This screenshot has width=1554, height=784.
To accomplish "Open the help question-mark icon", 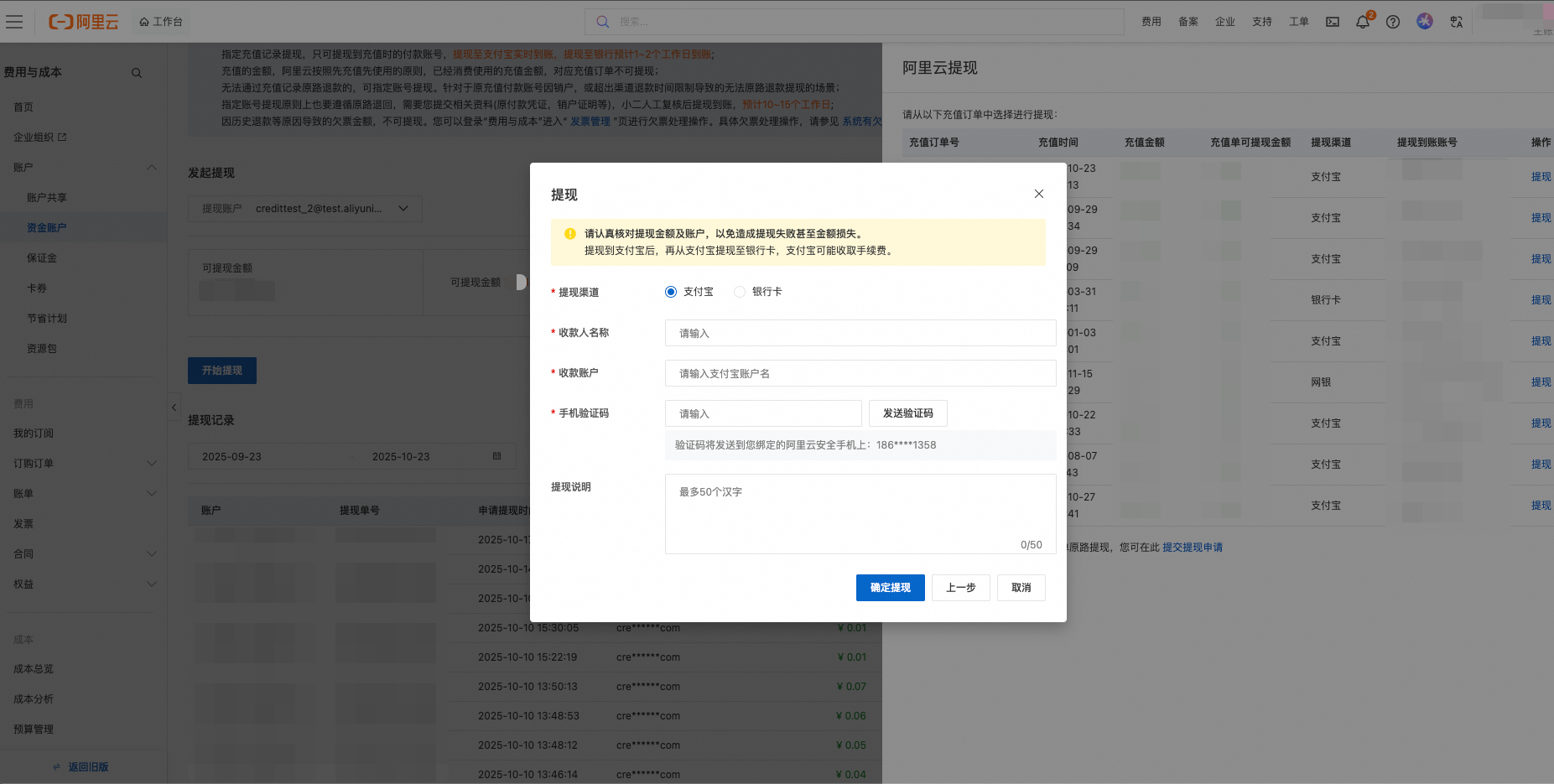I will point(1392,22).
